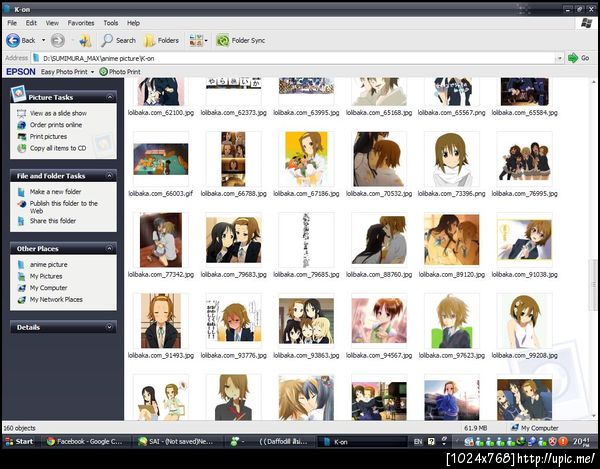
Task: Click the EPSON logo in toolbar
Action: click(x=21, y=72)
